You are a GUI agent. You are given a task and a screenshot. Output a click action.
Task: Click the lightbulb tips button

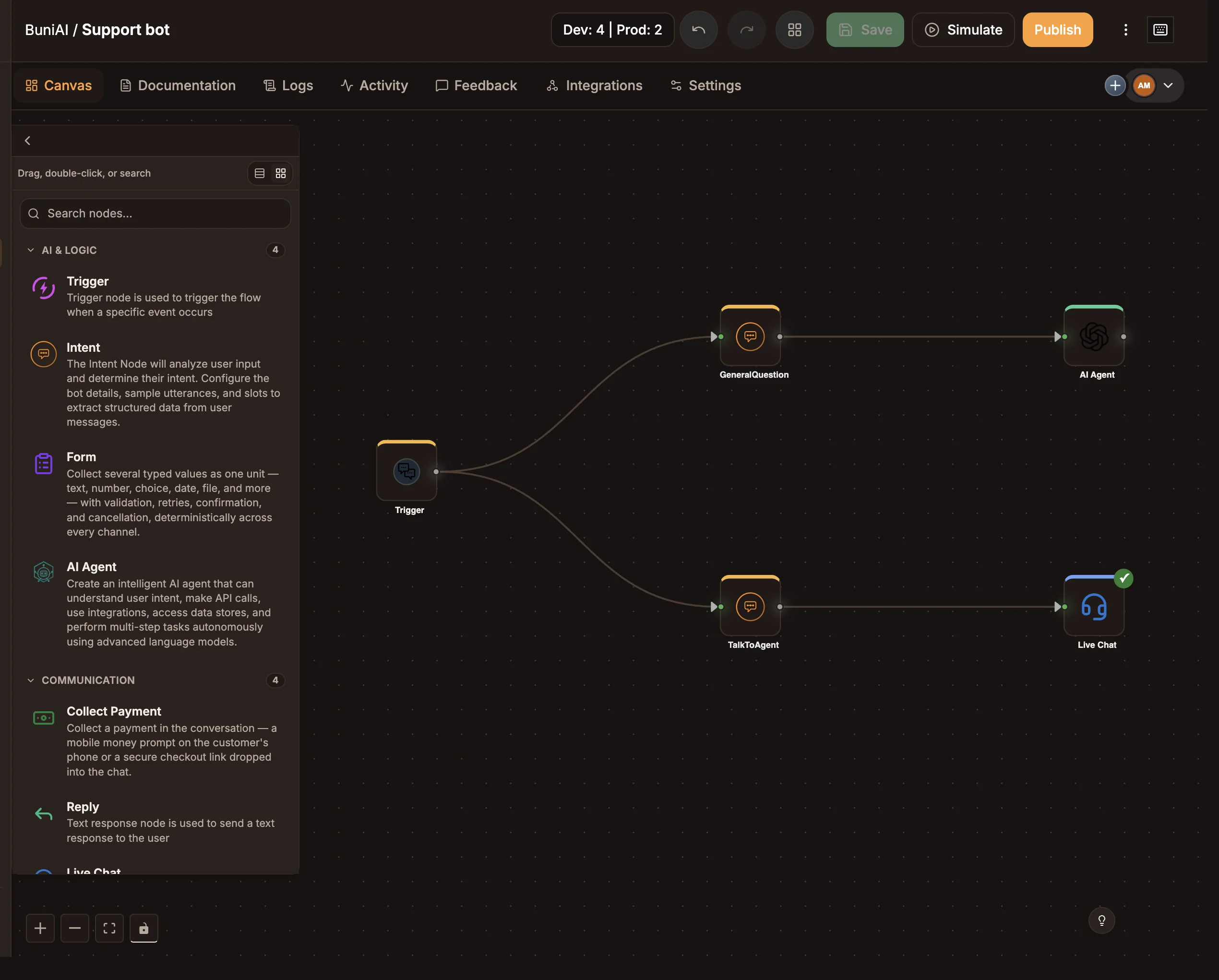click(1101, 920)
